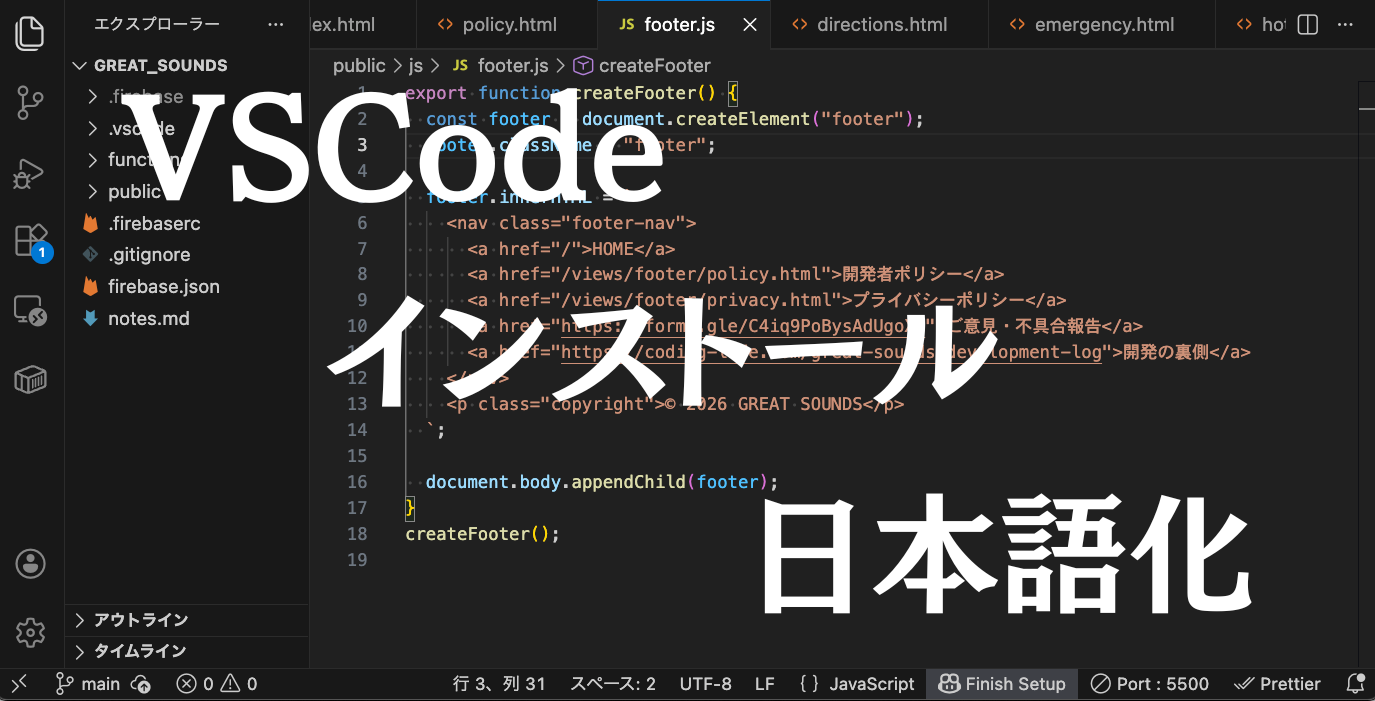Open the Manage settings gear
The image size is (1375, 701).
tap(30, 633)
